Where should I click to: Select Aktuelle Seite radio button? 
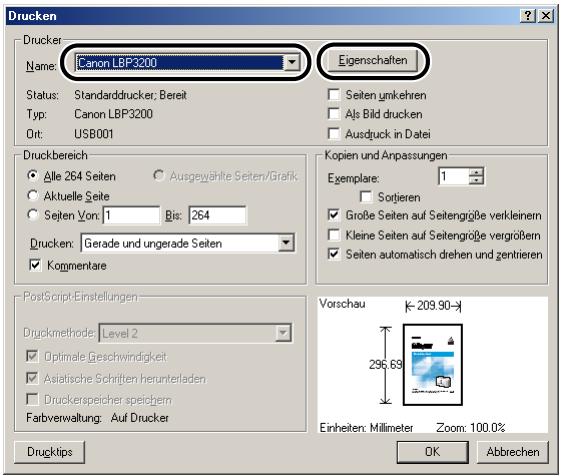tap(33, 196)
